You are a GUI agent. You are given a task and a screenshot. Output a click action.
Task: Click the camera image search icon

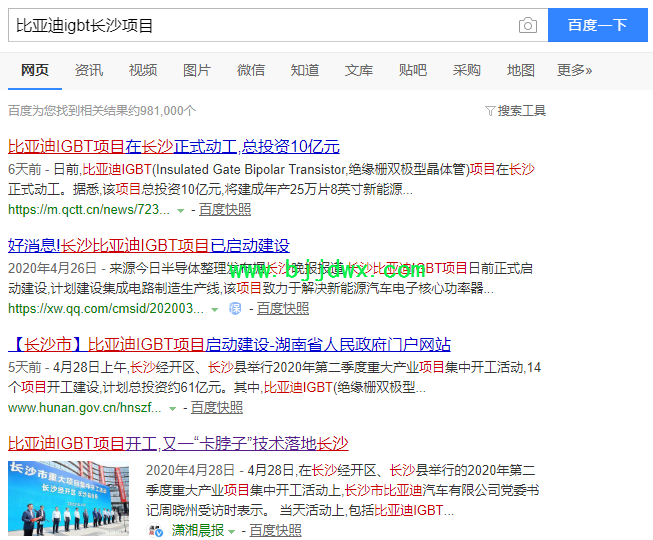pyautogui.click(x=528, y=25)
